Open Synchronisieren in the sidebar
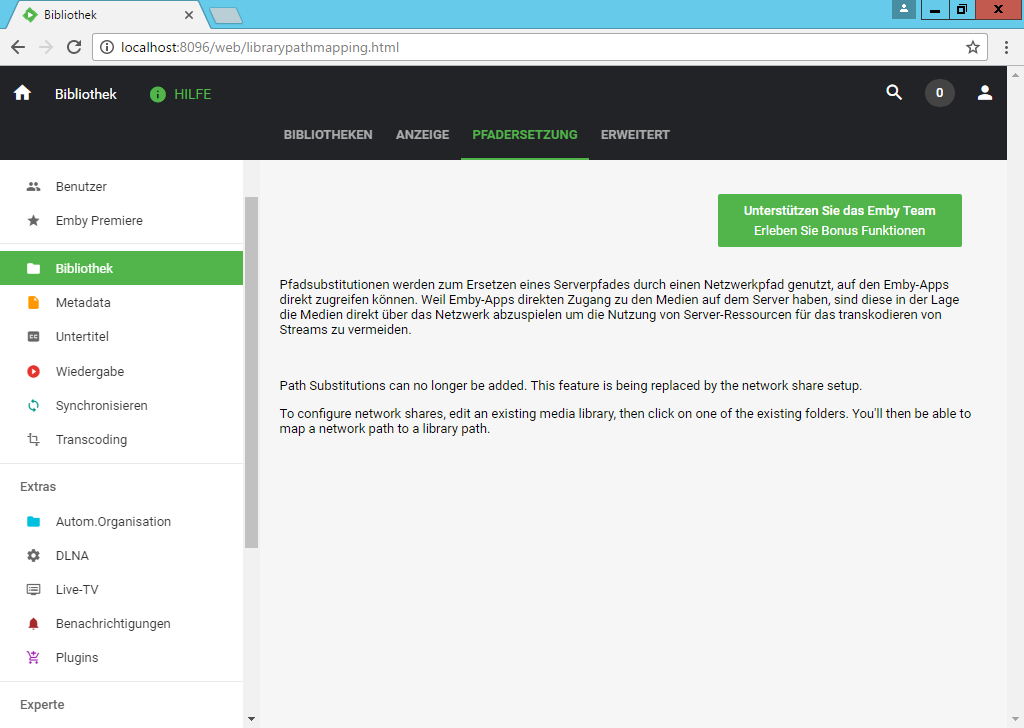Screen dimensions: 1024x728 121,405
